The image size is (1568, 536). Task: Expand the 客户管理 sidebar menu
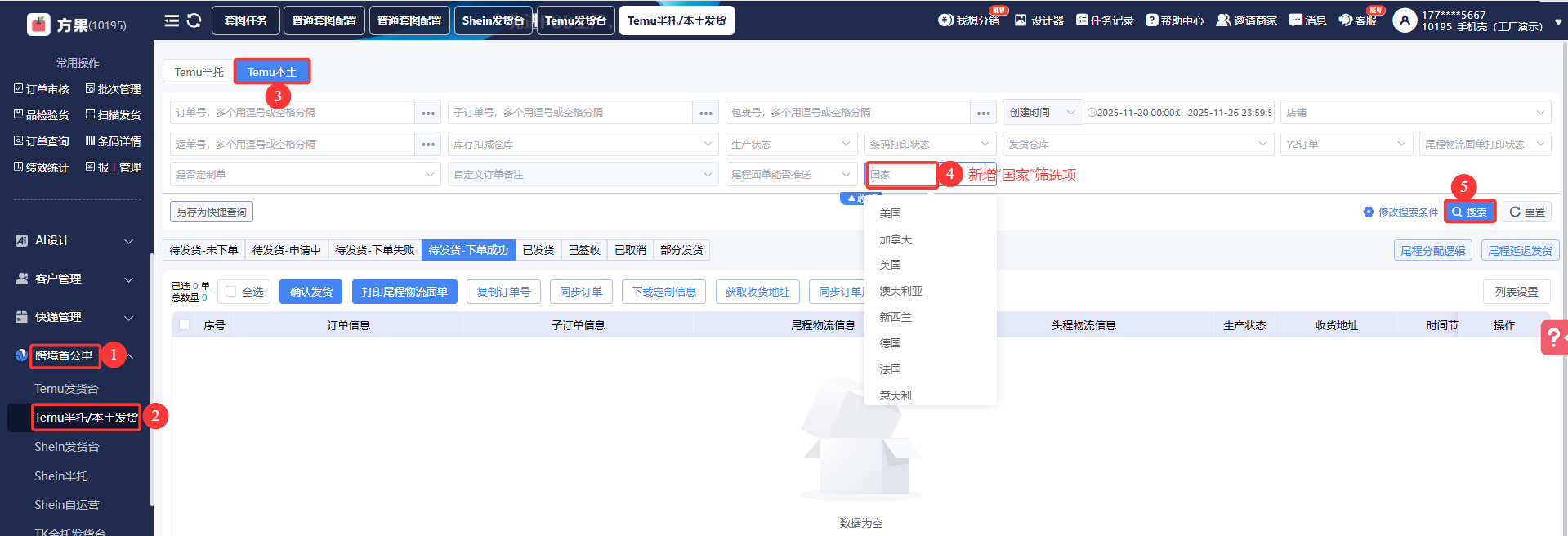click(x=74, y=279)
